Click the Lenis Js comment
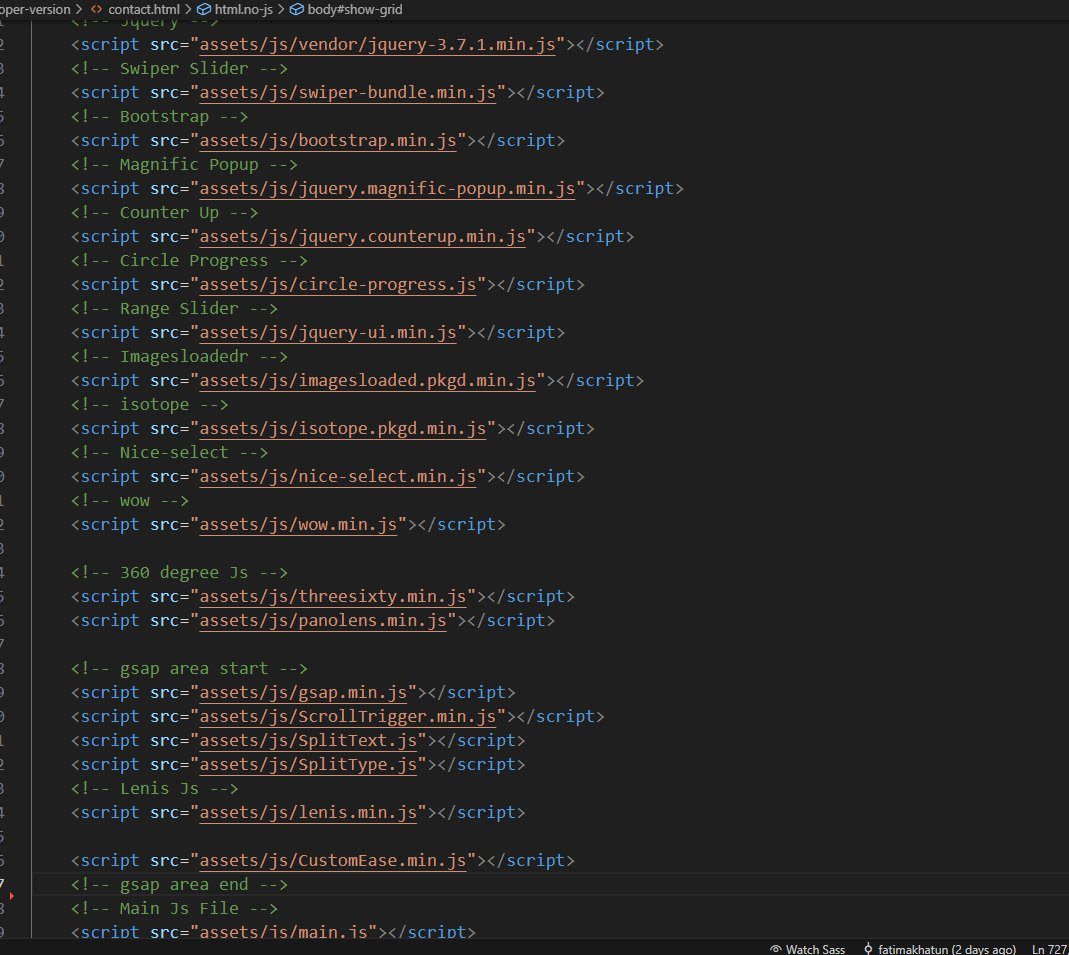1069x955 pixels. click(x=155, y=789)
